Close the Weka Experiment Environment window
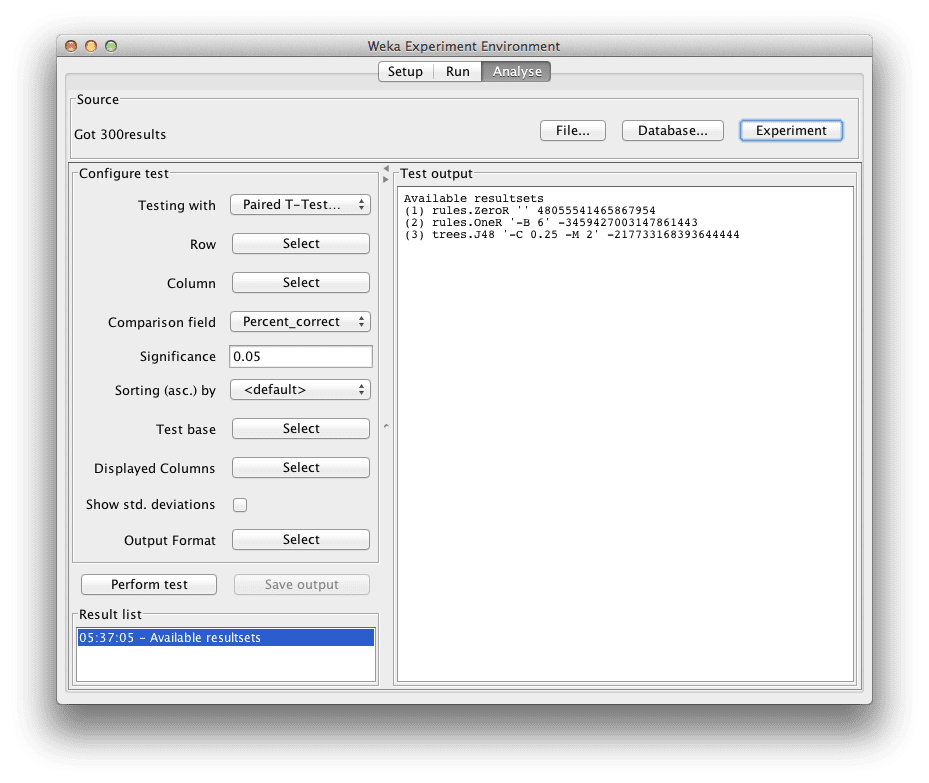The height and width of the screenshot is (783, 929). 71,46
